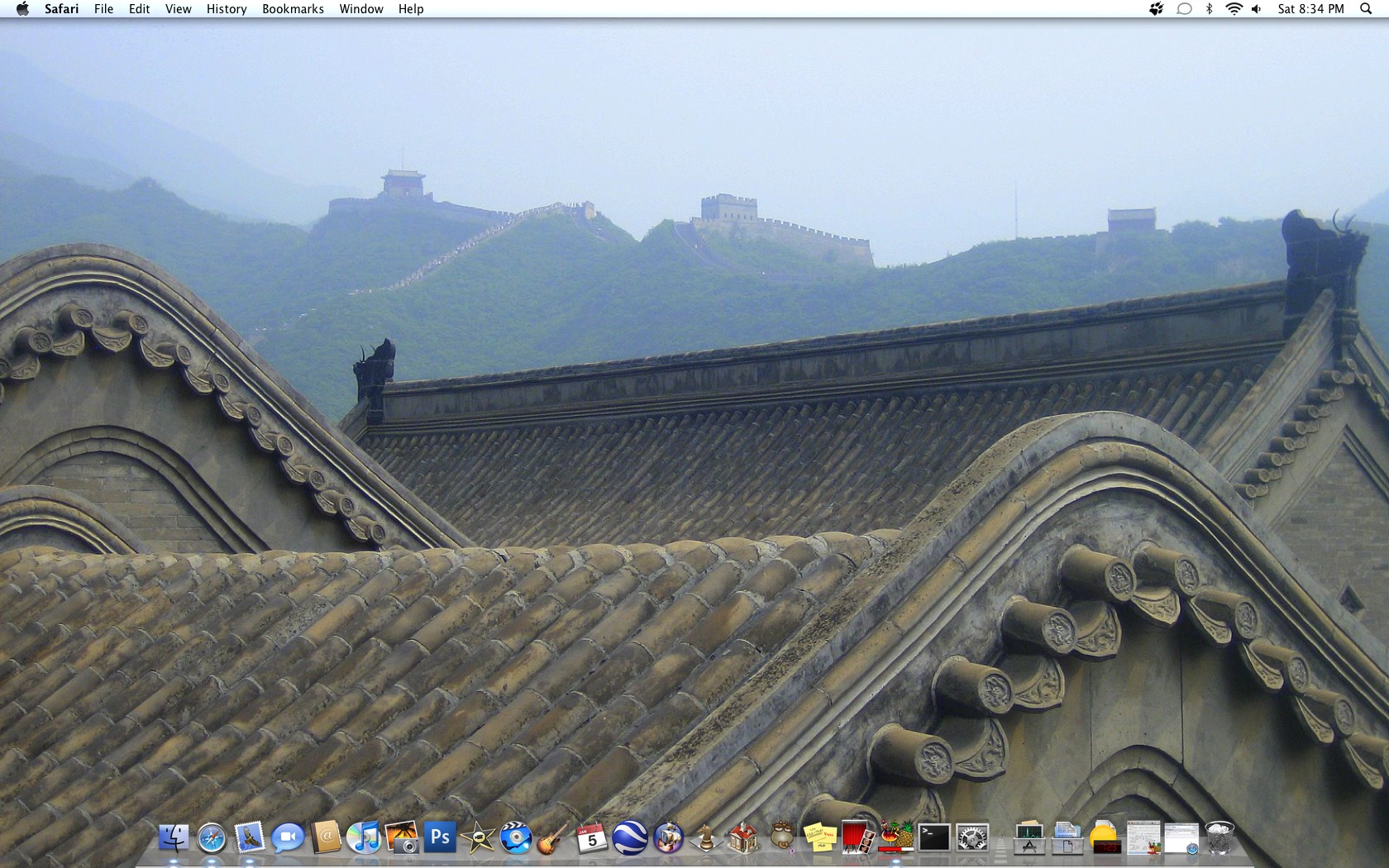Open GarageBand guitar icon in Dock
1389x868 pixels.
point(554,838)
